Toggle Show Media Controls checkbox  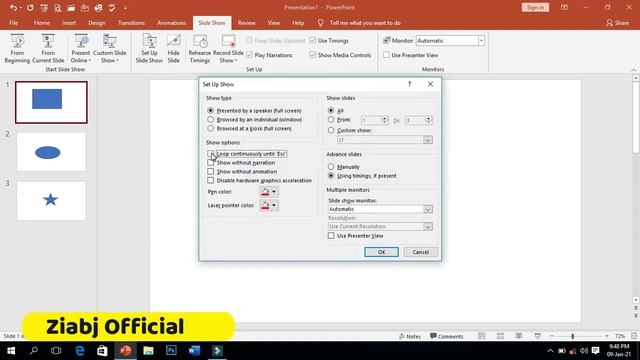point(313,55)
